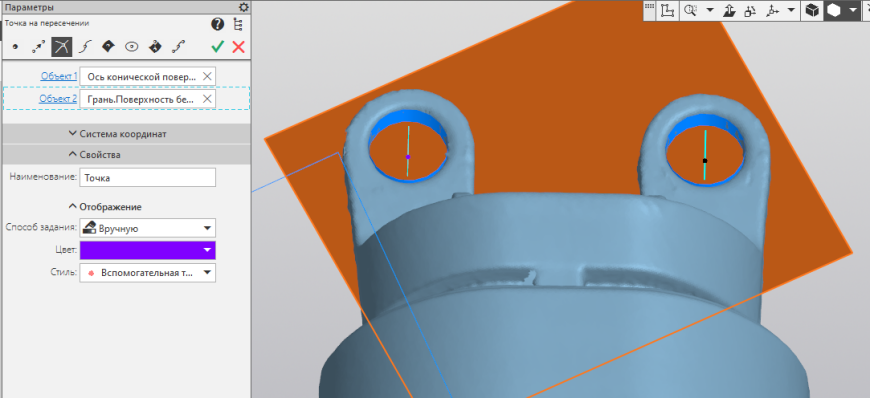870x398 pixels.
Task: Select the point on curve method
Action: tap(84, 47)
